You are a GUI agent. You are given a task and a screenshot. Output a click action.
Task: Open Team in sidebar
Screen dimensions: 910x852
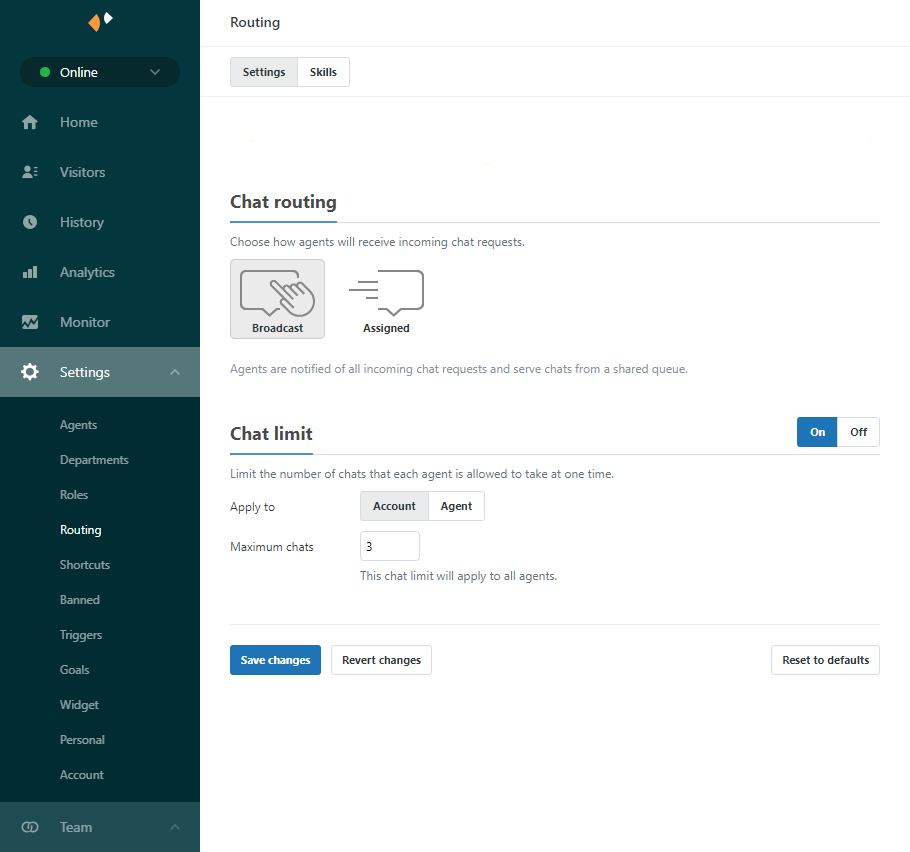(x=100, y=827)
